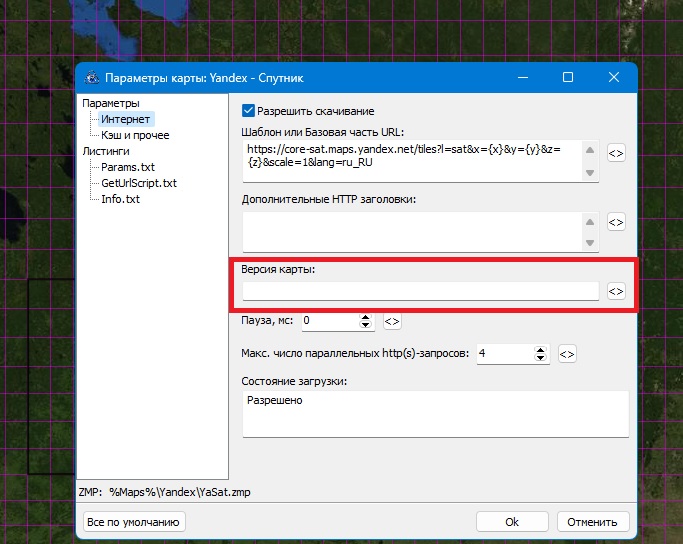The width and height of the screenshot is (683, 544).
Task: Click the <> button beside the URL template field
Action: [x=616, y=153]
